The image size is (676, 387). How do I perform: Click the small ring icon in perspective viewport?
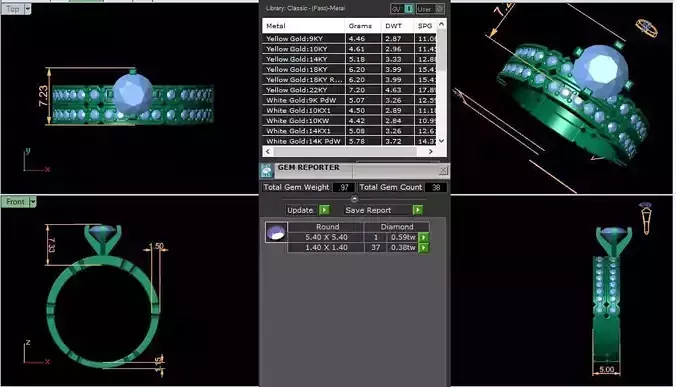[646, 28]
